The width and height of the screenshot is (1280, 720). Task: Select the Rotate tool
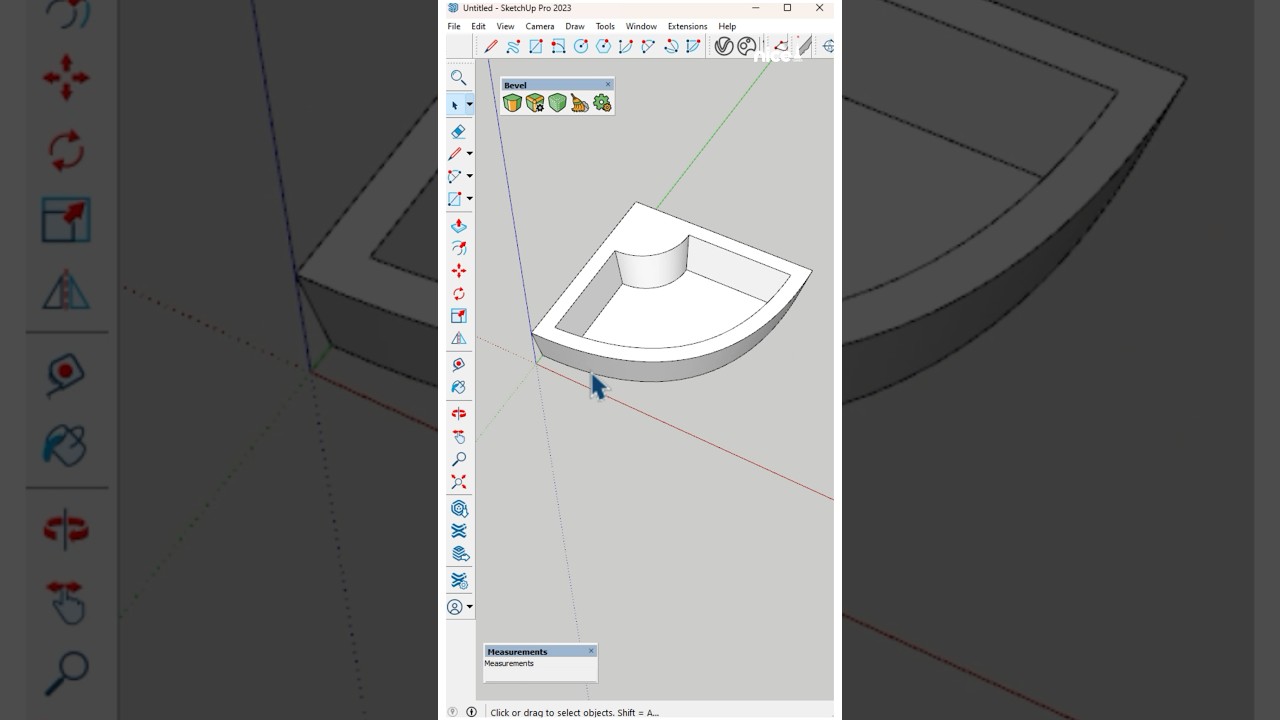tap(458, 294)
